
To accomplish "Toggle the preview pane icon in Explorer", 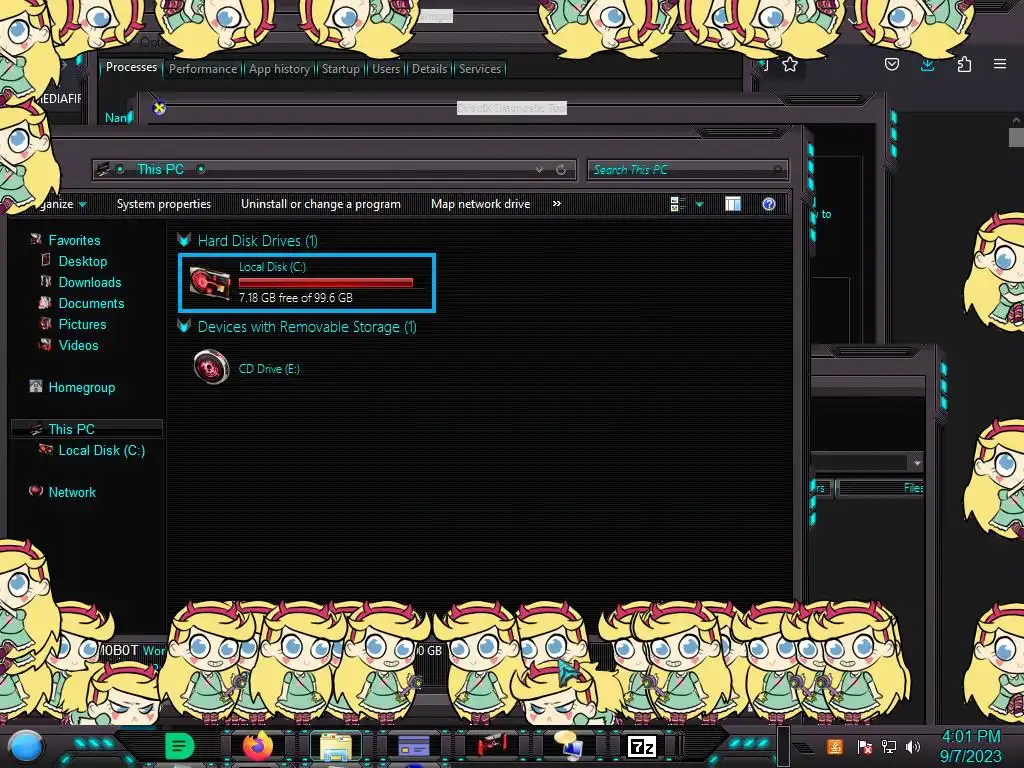I will (733, 204).
